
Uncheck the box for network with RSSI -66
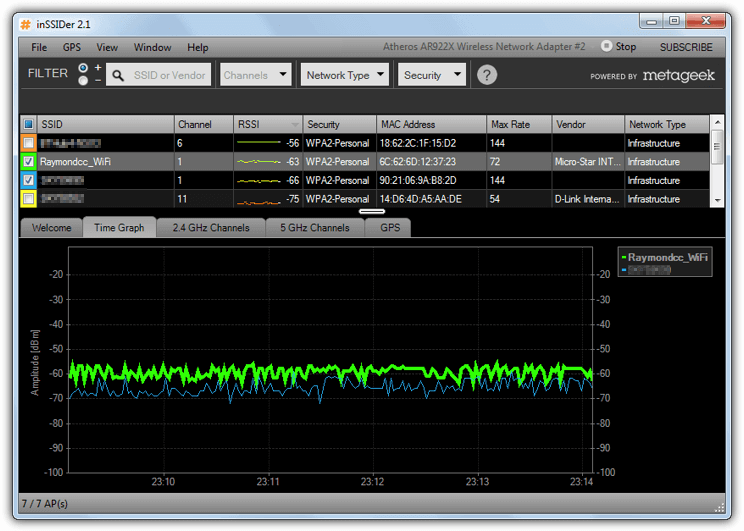28,180
